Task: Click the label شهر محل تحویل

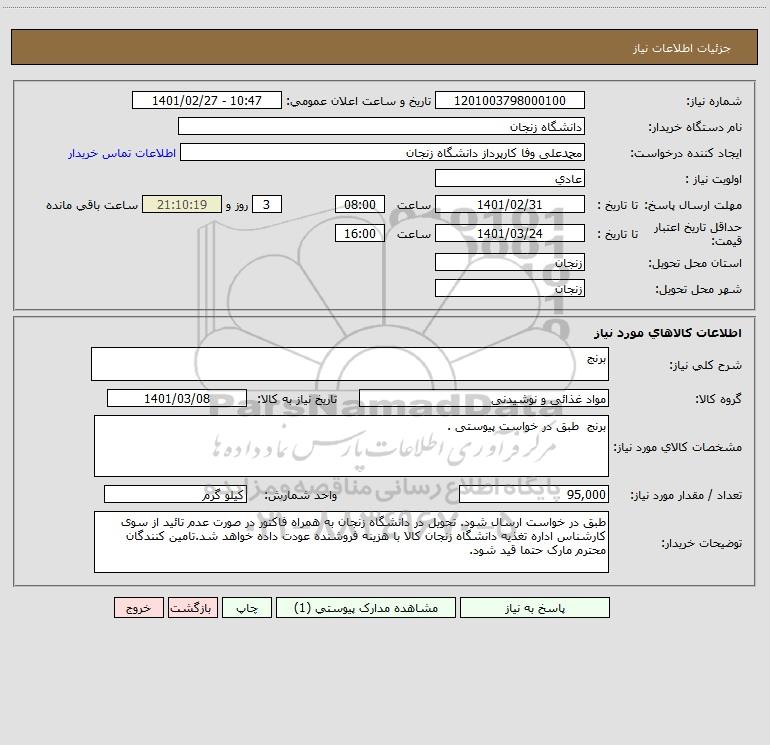Action: click(x=699, y=289)
